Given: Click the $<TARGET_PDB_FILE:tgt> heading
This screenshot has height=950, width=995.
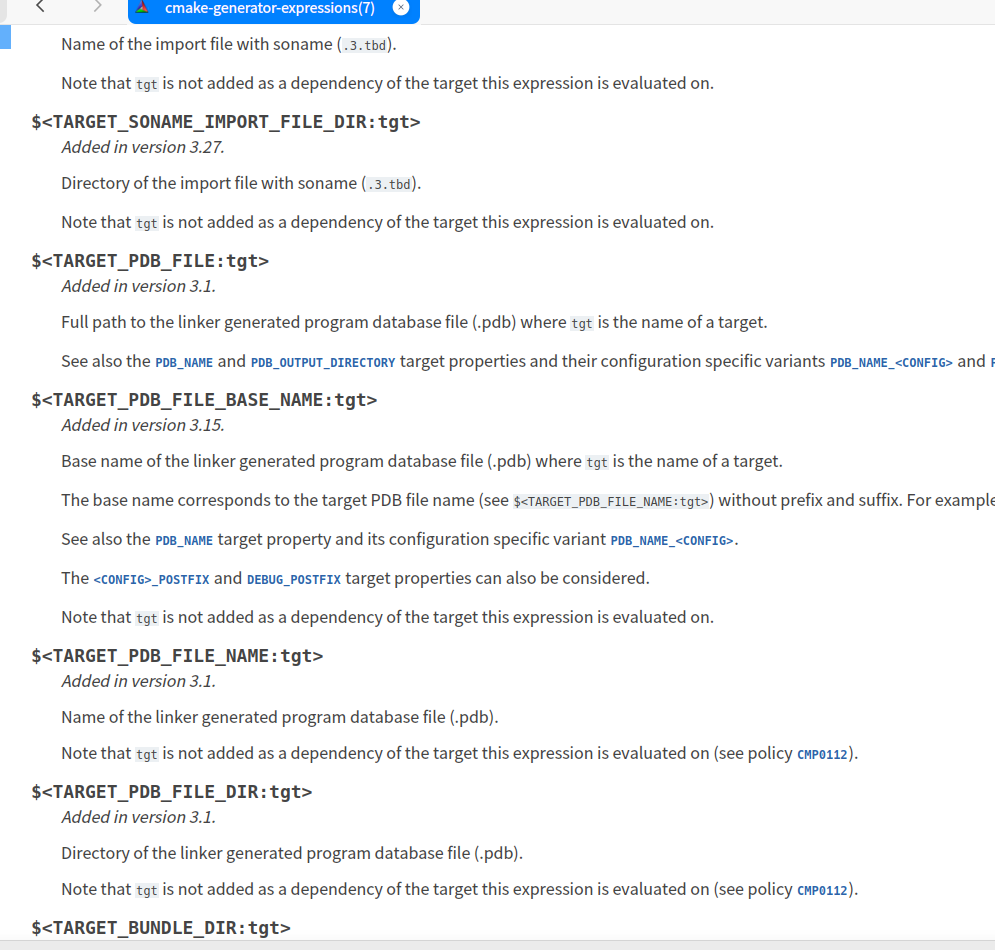Looking at the screenshot, I should (150, 261).
